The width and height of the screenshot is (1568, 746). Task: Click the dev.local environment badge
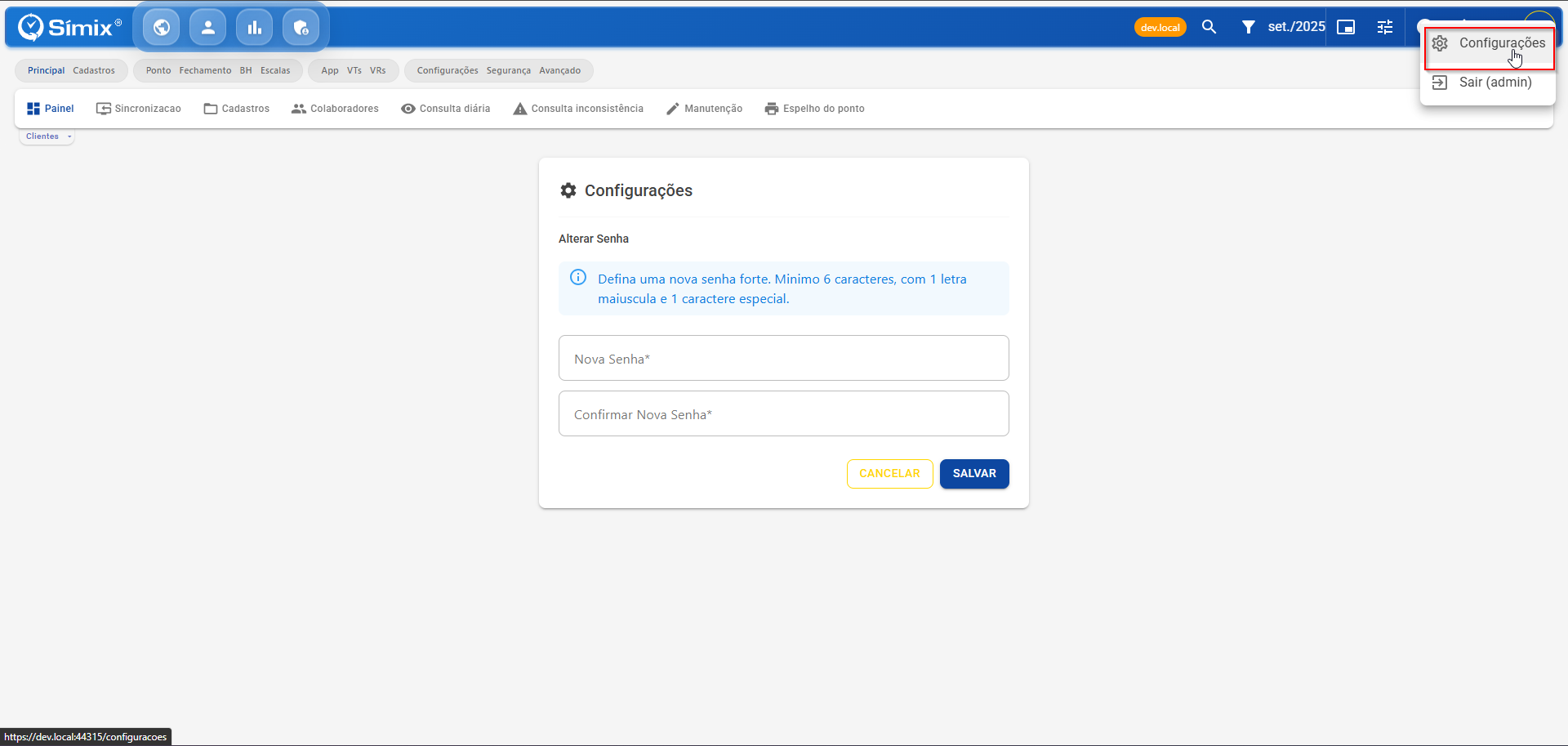click(x=1160, y=27)
